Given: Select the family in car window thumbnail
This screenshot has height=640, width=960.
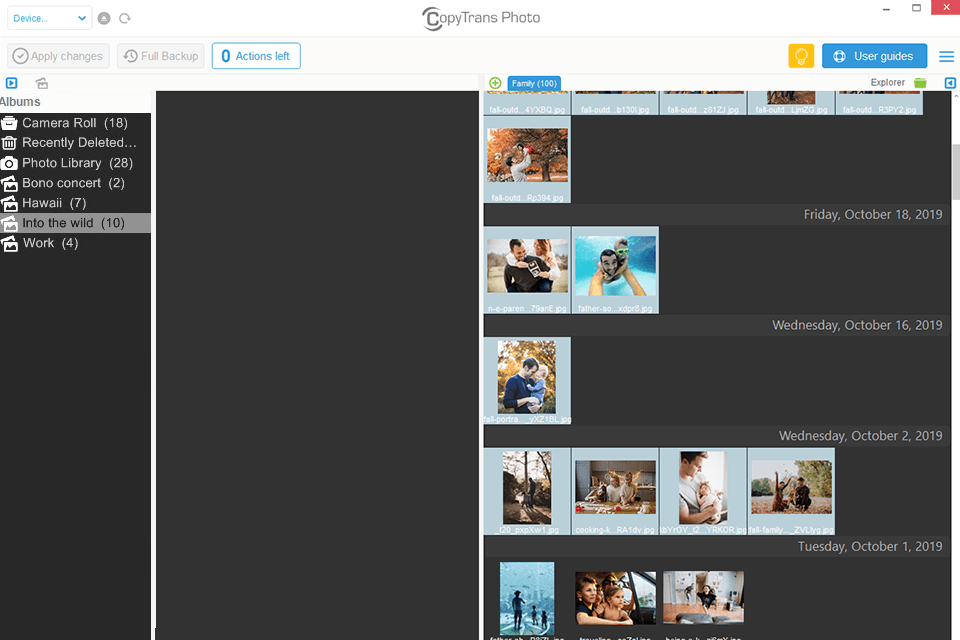Looking at the screenshot, I should (x=615, y=599).
